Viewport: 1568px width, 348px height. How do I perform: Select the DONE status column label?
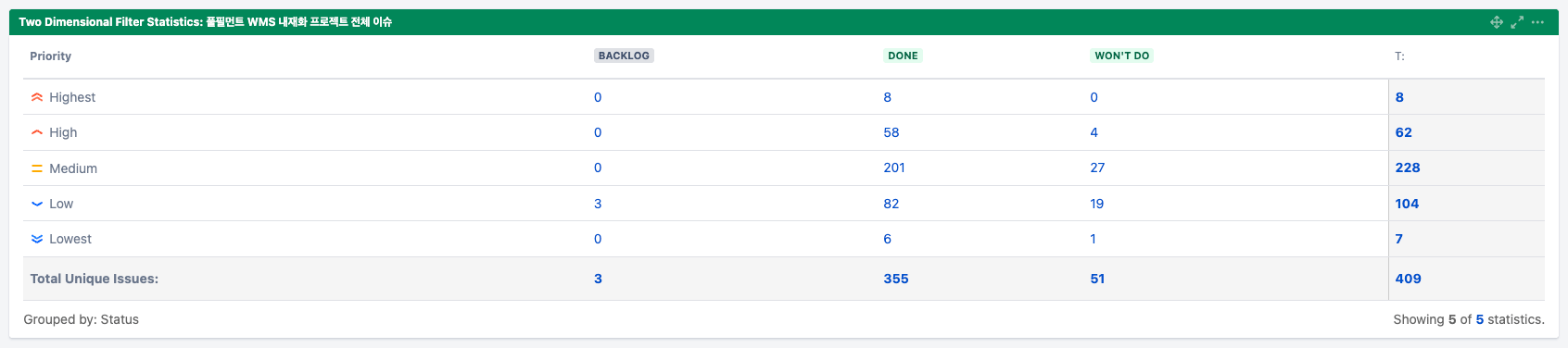pos(903,56)
